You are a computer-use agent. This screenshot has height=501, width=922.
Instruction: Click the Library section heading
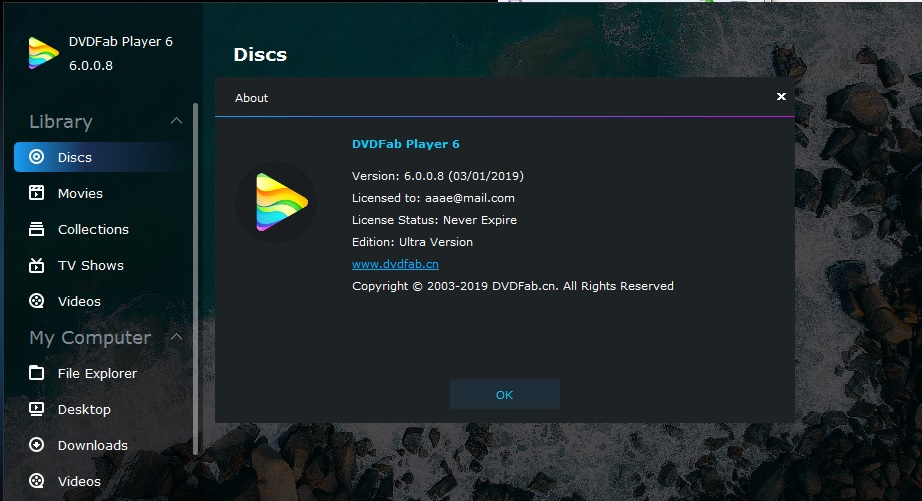tap(61, 121)
